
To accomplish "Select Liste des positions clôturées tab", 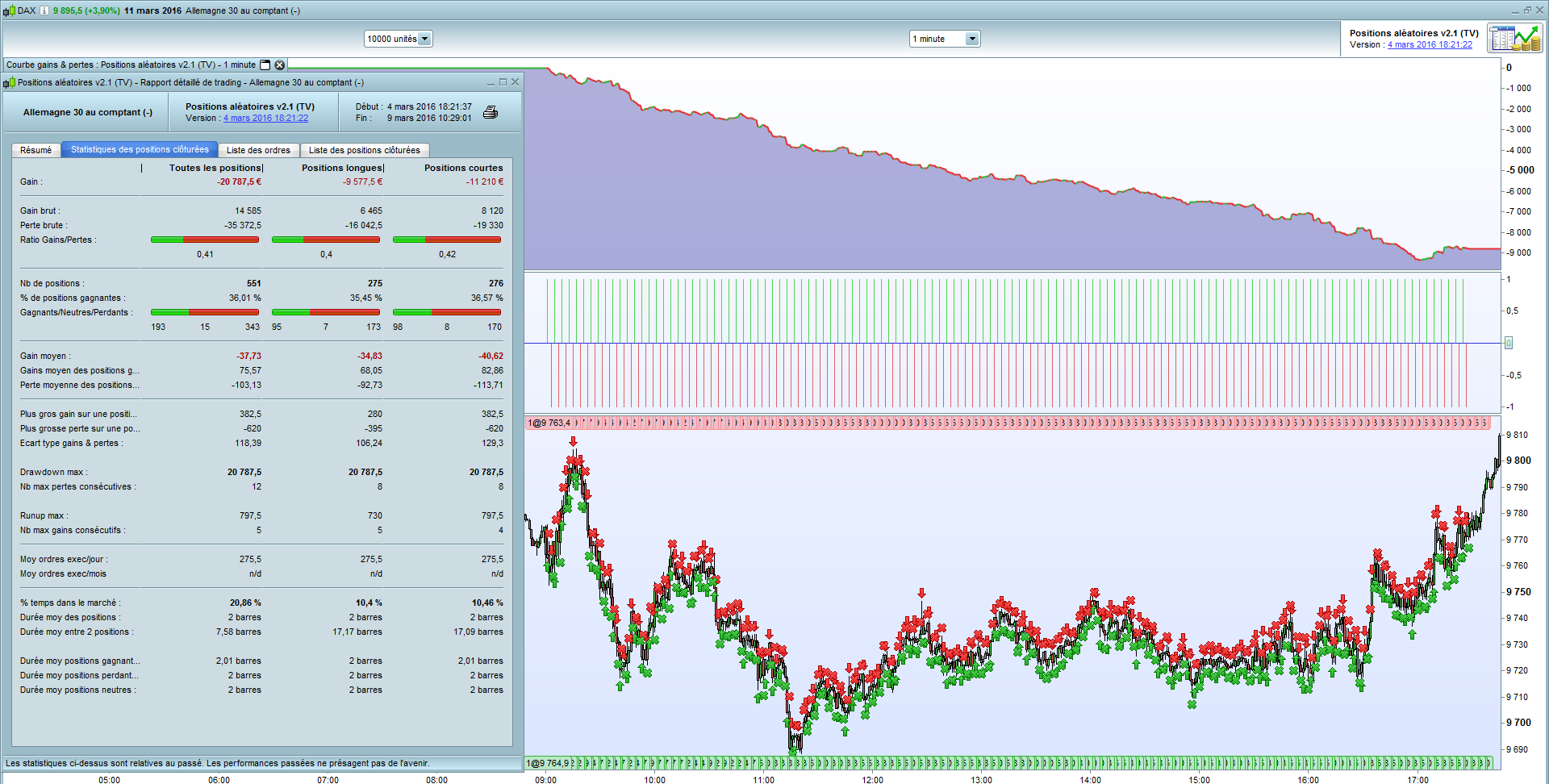I will coord(365,150).
